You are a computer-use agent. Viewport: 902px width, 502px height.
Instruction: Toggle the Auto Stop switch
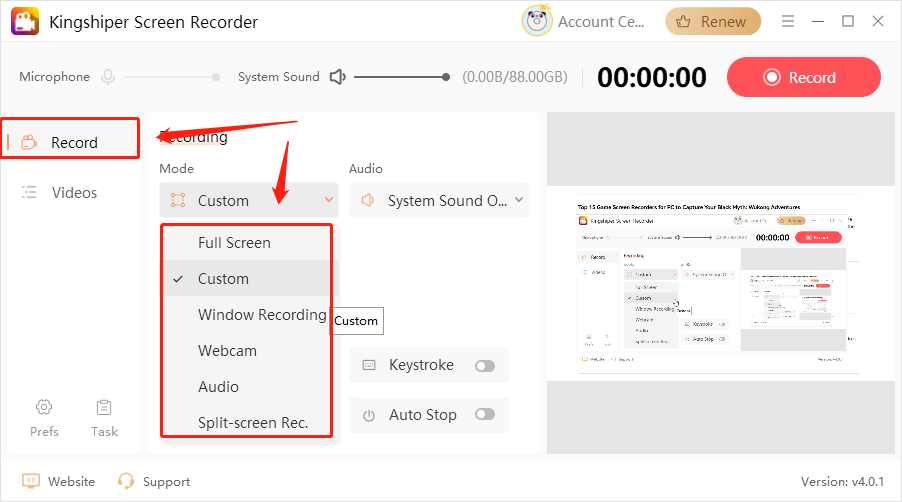point(485,415)
